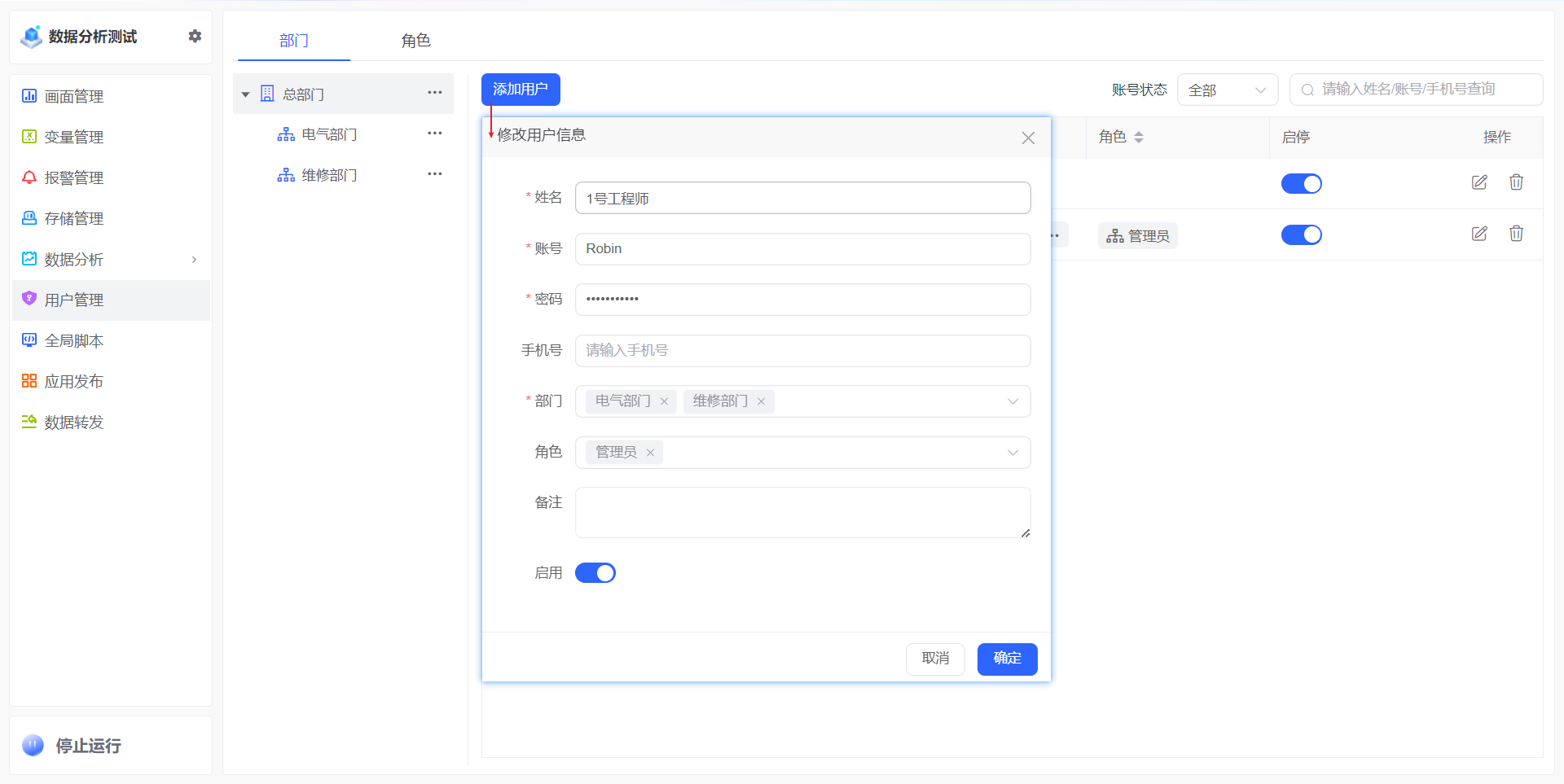Navigate to 数据分析 in the sidebar

[x=74, y=259]
